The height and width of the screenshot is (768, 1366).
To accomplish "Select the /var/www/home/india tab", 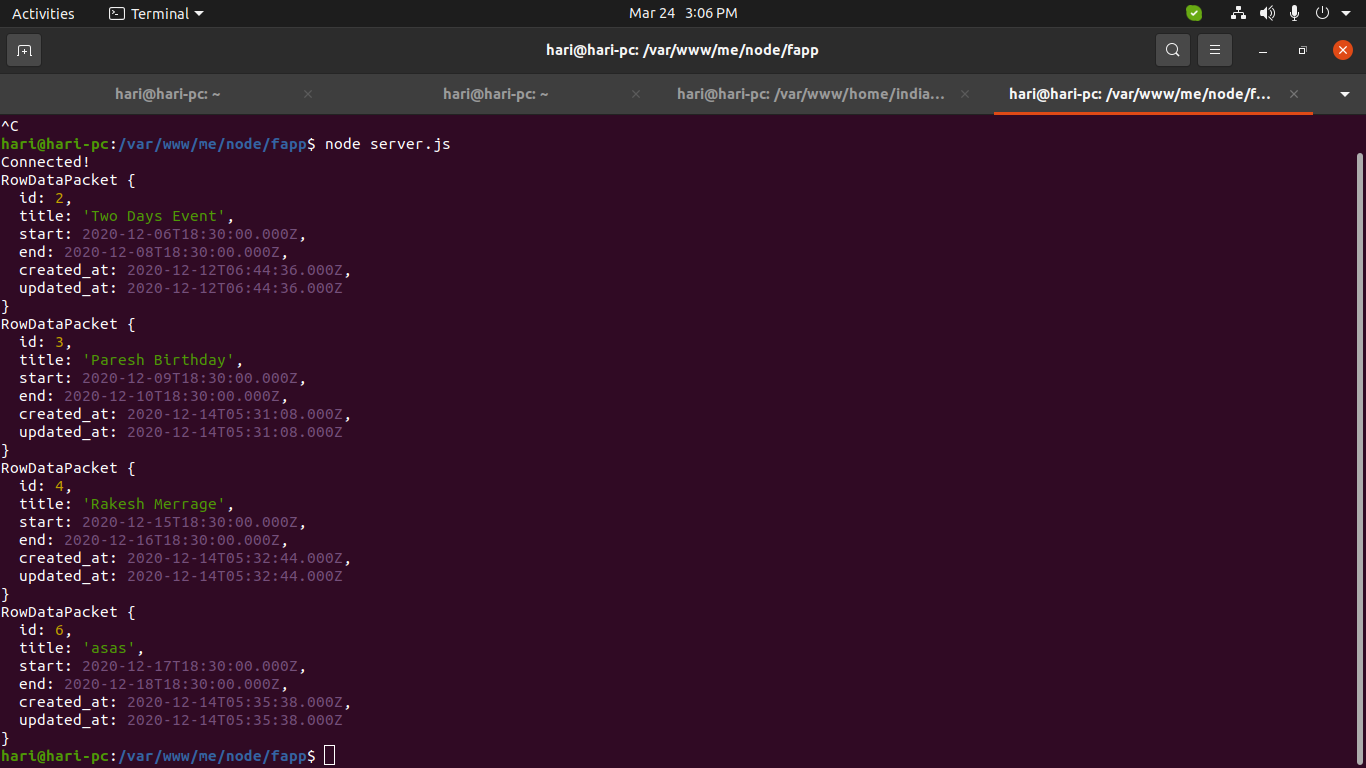I will pos(810,94).
